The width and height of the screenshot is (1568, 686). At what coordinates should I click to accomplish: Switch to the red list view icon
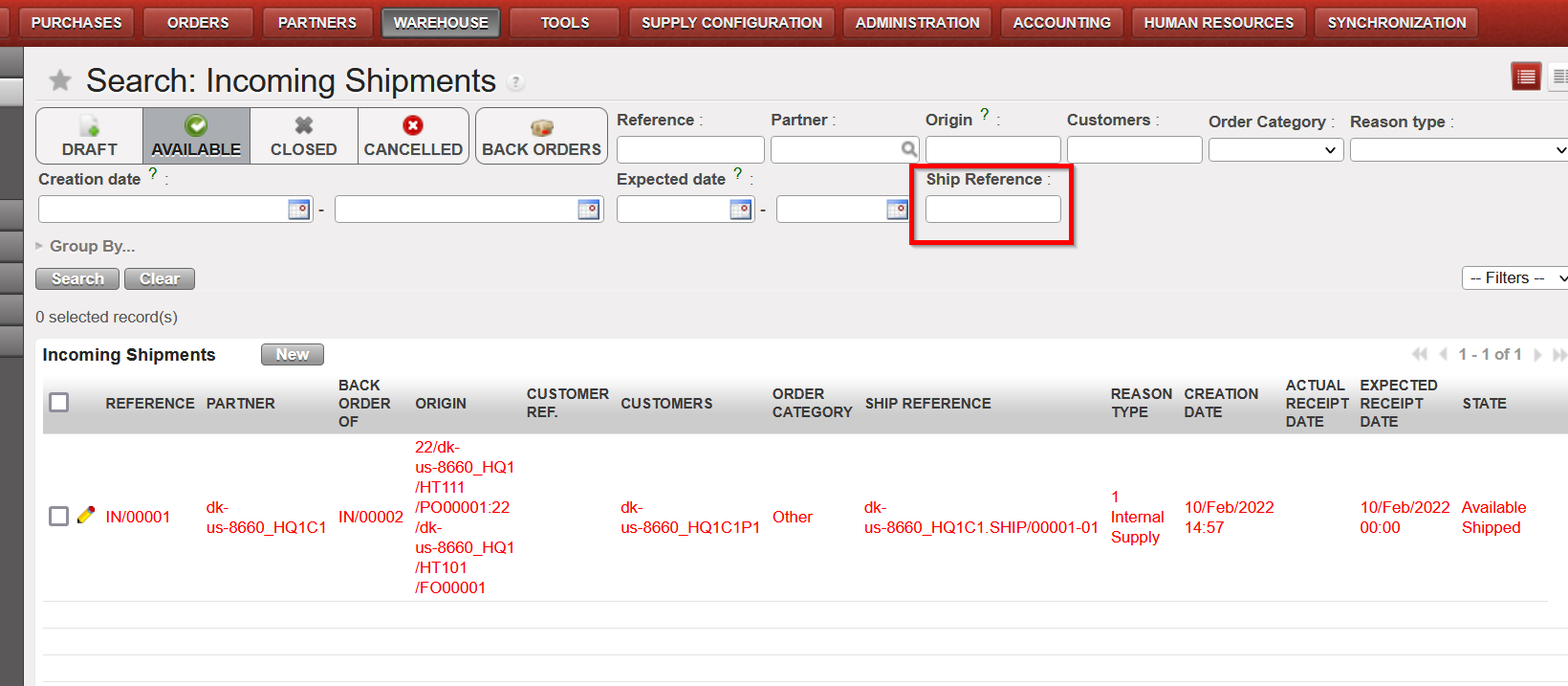coord(1526,77)
